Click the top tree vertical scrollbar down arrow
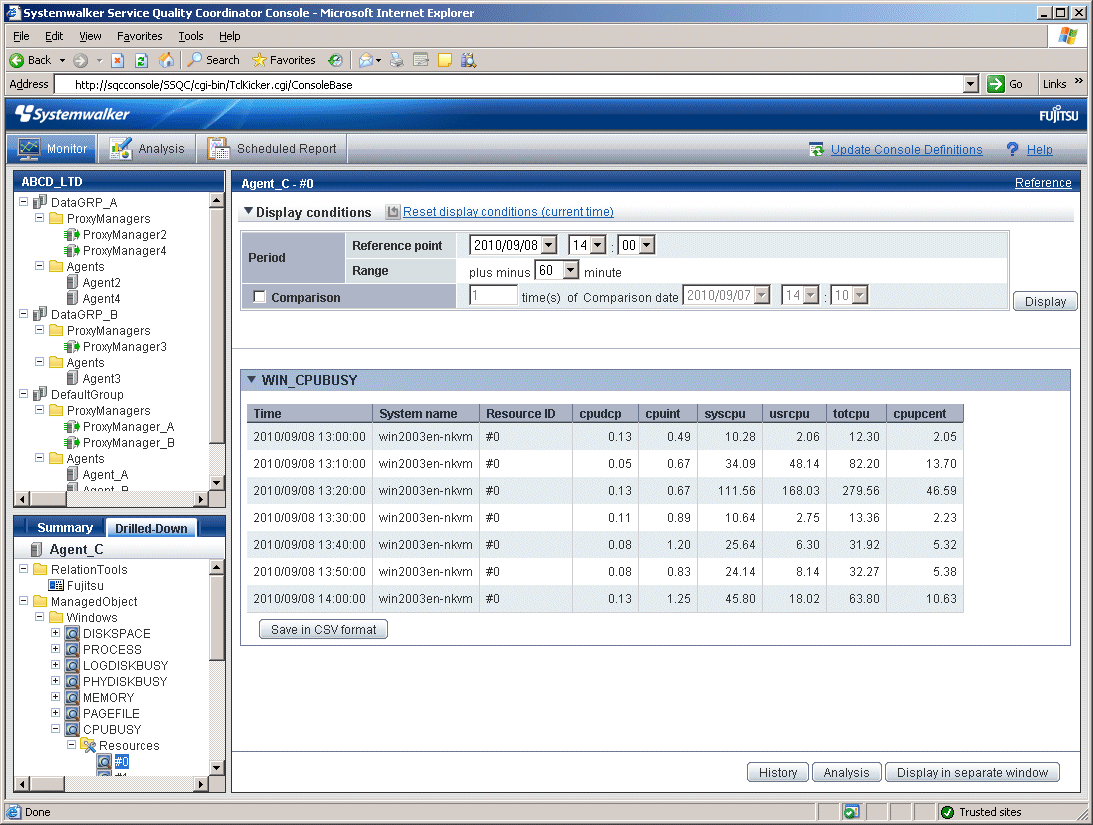Viewport: 1093px width, 825px height. [217, 482]
